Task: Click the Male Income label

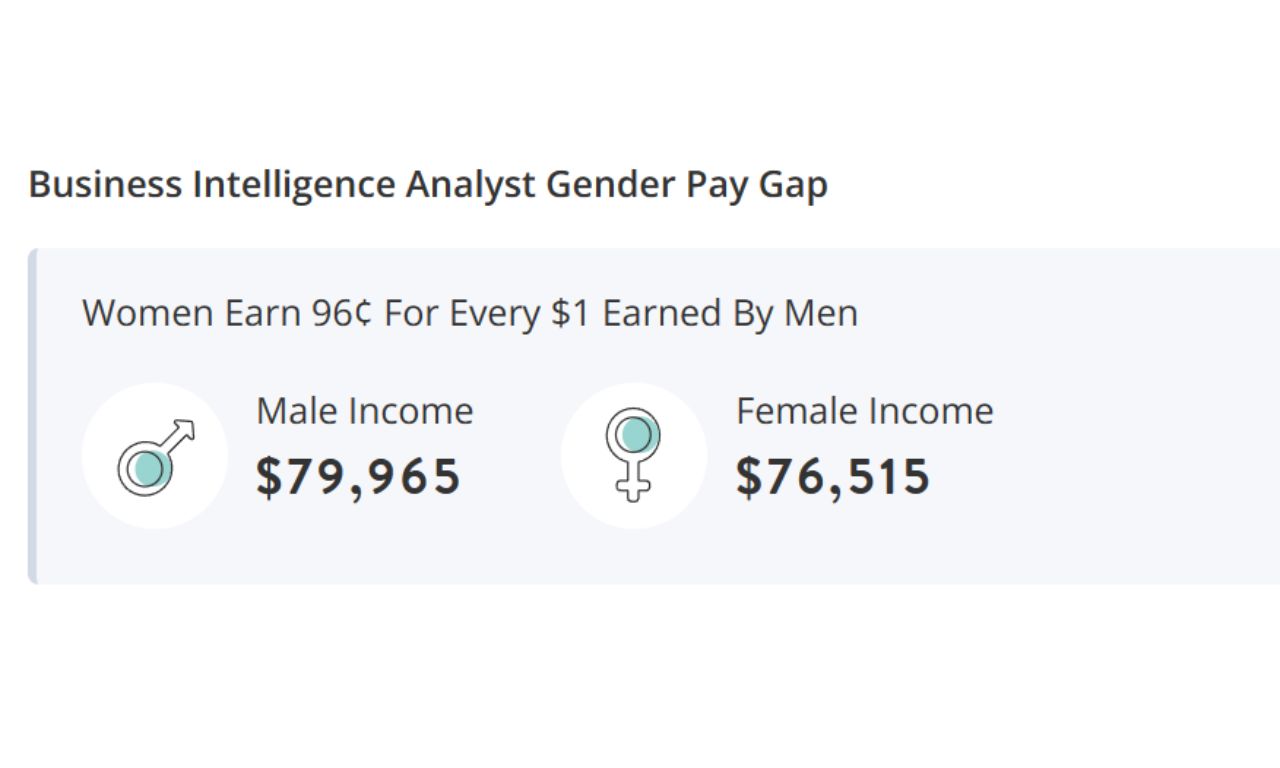Action: [365, 411]
